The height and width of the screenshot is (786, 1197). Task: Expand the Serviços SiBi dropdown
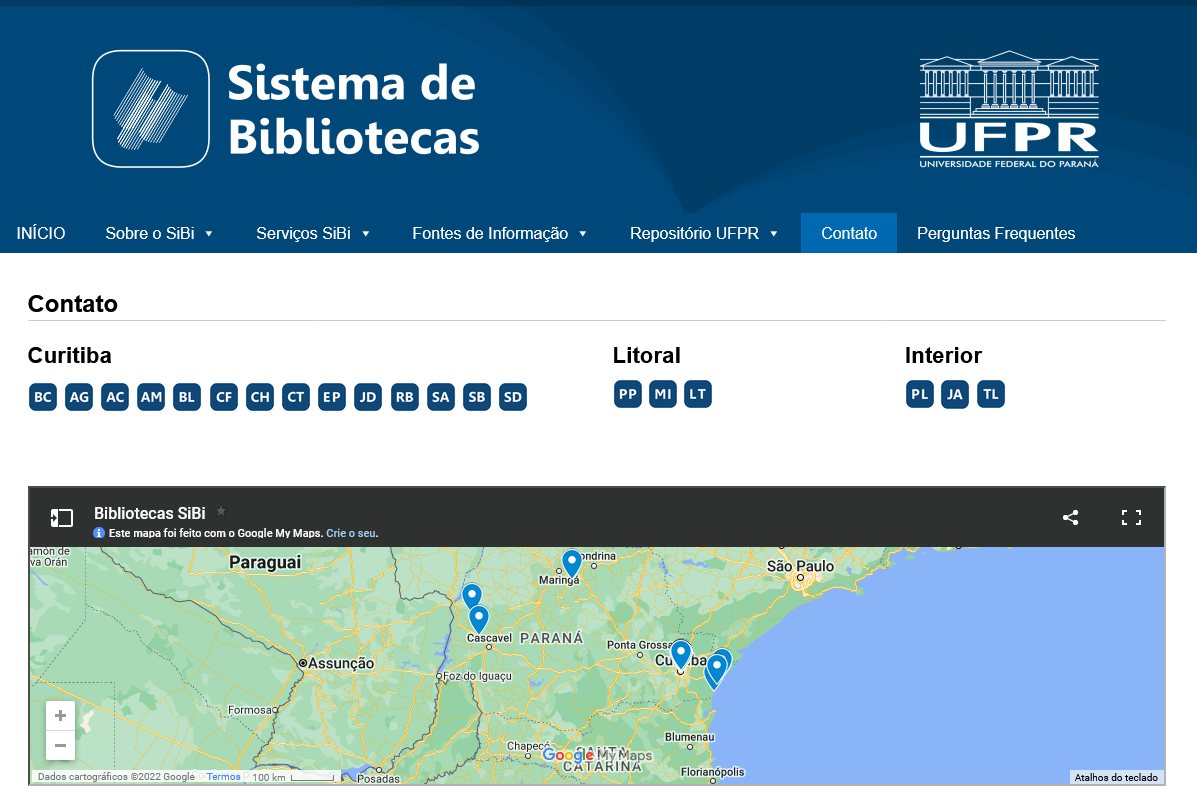(x=313, y=233)
